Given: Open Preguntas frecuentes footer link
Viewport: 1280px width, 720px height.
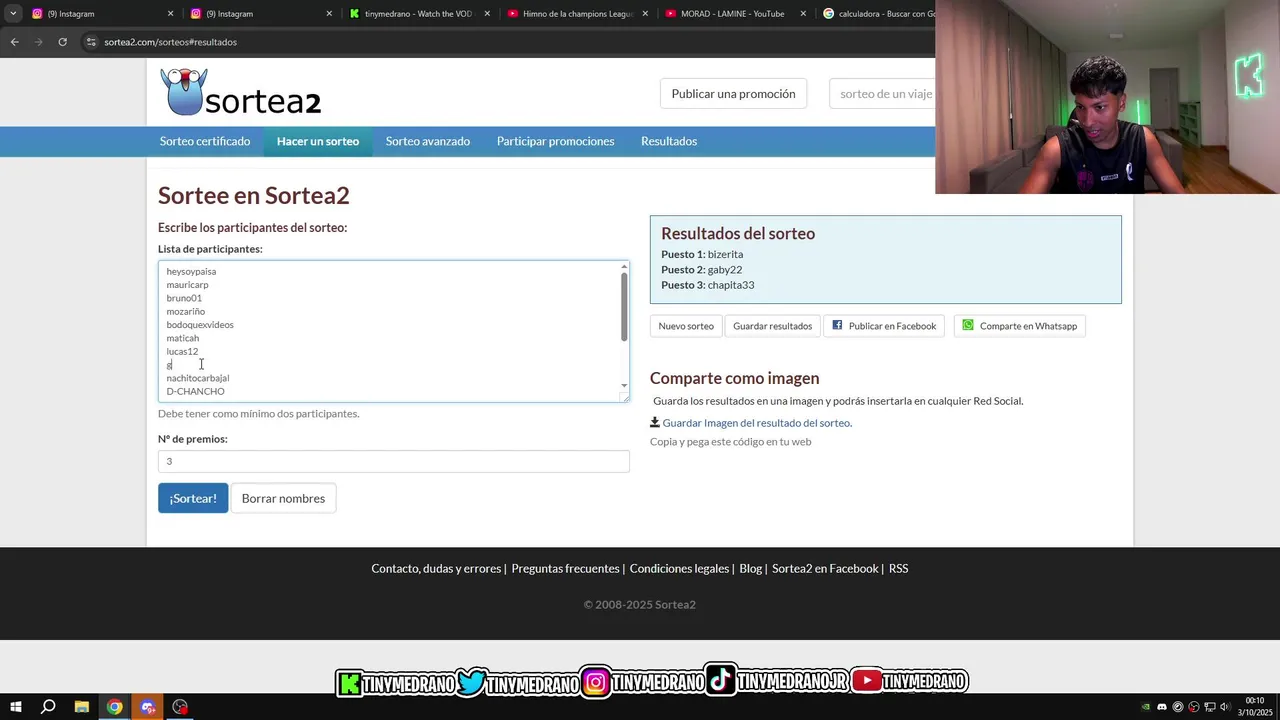Looking at the screenshot, I should point(565,568).
